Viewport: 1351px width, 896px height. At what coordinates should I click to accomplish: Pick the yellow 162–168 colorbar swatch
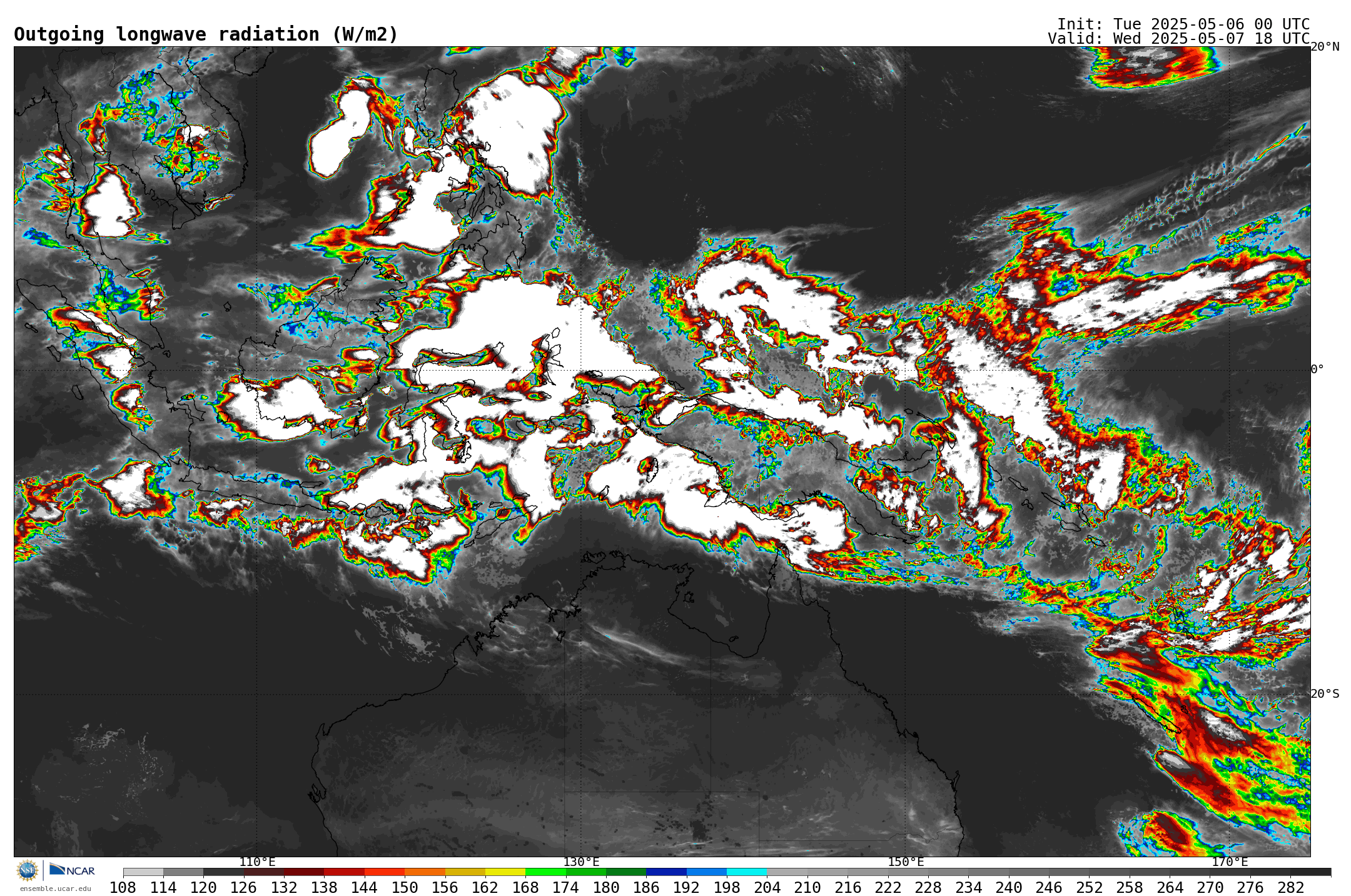[x=505, y=872]
